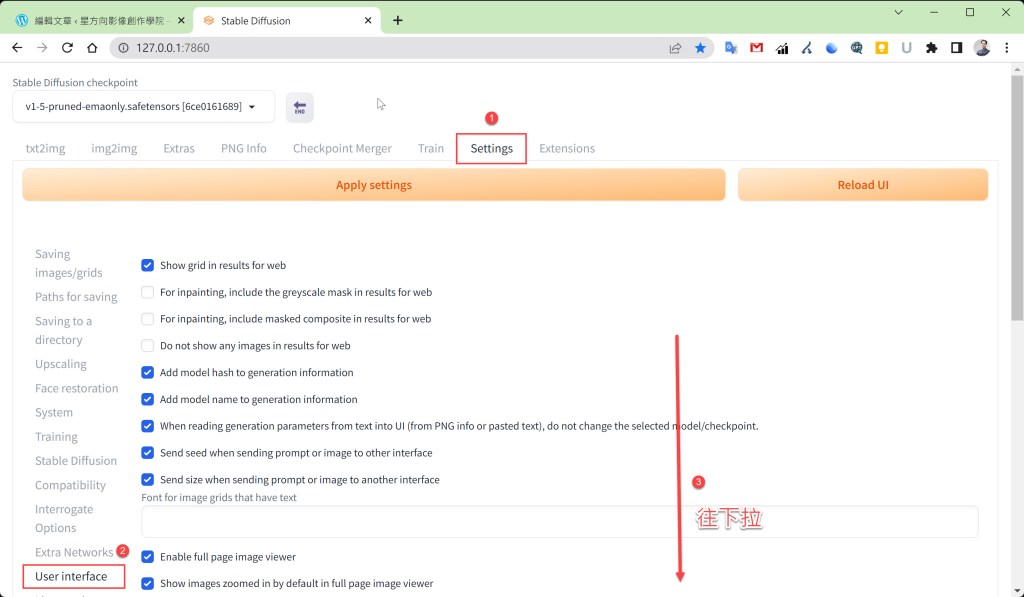Open the Chrome side panel icon
Viewport: 1024px width, 597px height.
pyautogui.click(x=956, y=47)
